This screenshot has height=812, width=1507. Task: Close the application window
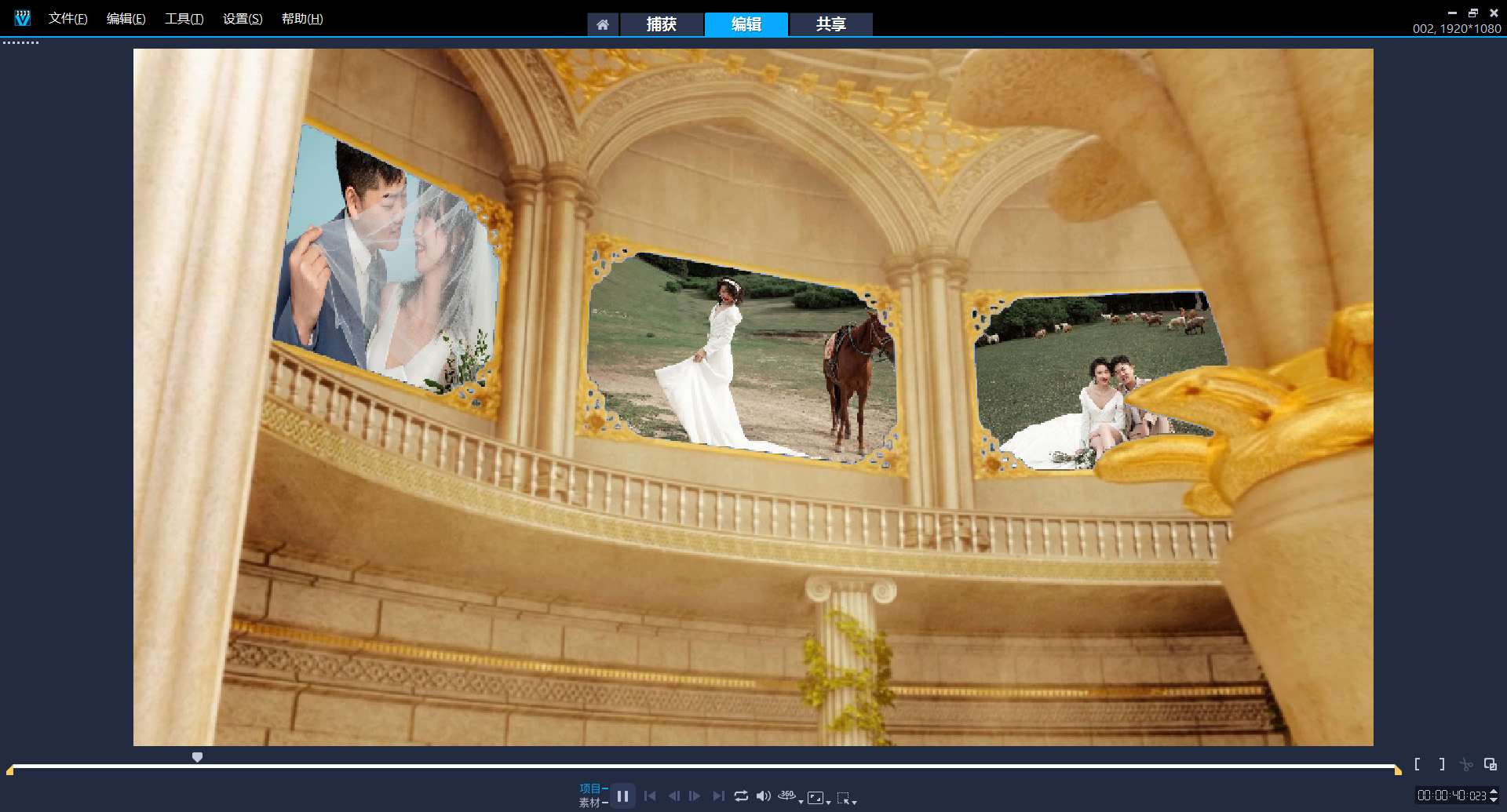coord(1494,13)
